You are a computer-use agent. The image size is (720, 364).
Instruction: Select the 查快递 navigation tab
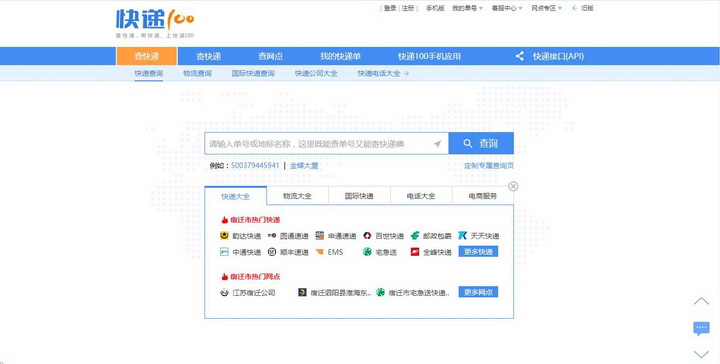(x=146, y=56)
